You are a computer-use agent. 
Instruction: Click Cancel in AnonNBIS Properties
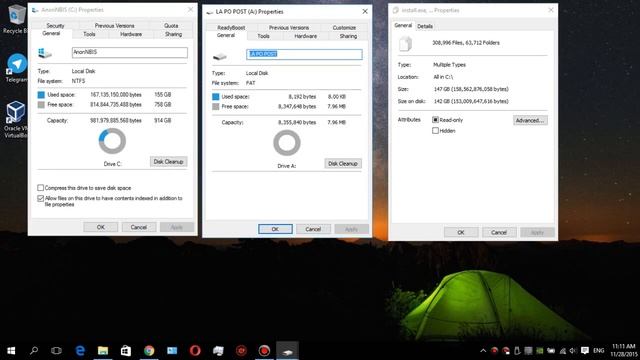(x=138, y=227)
